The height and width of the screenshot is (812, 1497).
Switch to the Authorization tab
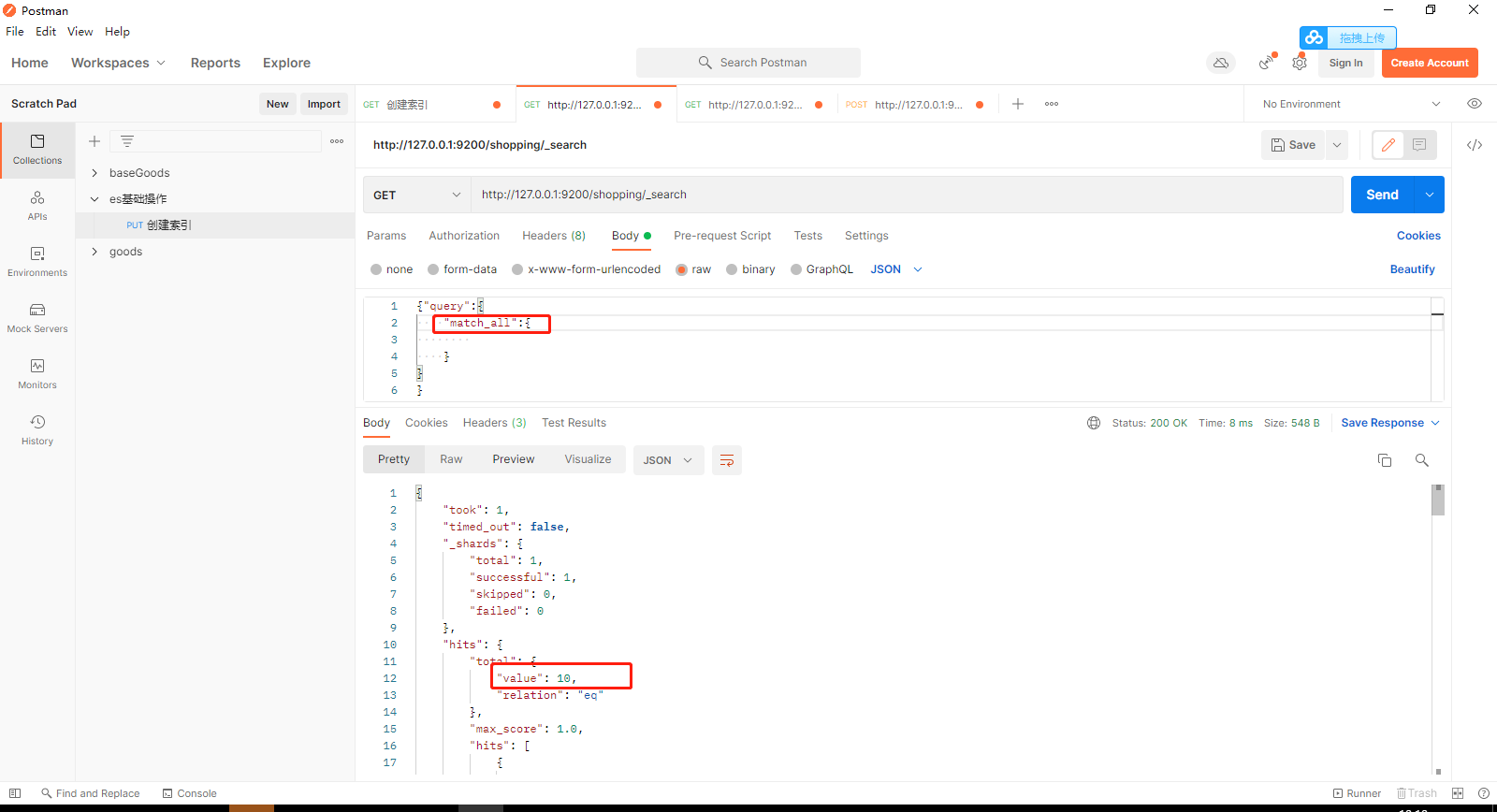[464, 236]
